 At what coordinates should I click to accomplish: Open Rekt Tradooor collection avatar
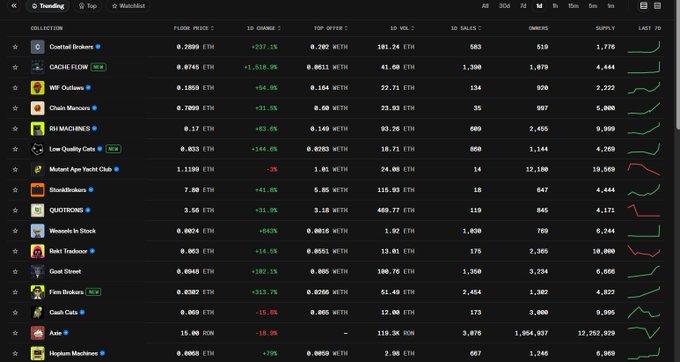38,251
